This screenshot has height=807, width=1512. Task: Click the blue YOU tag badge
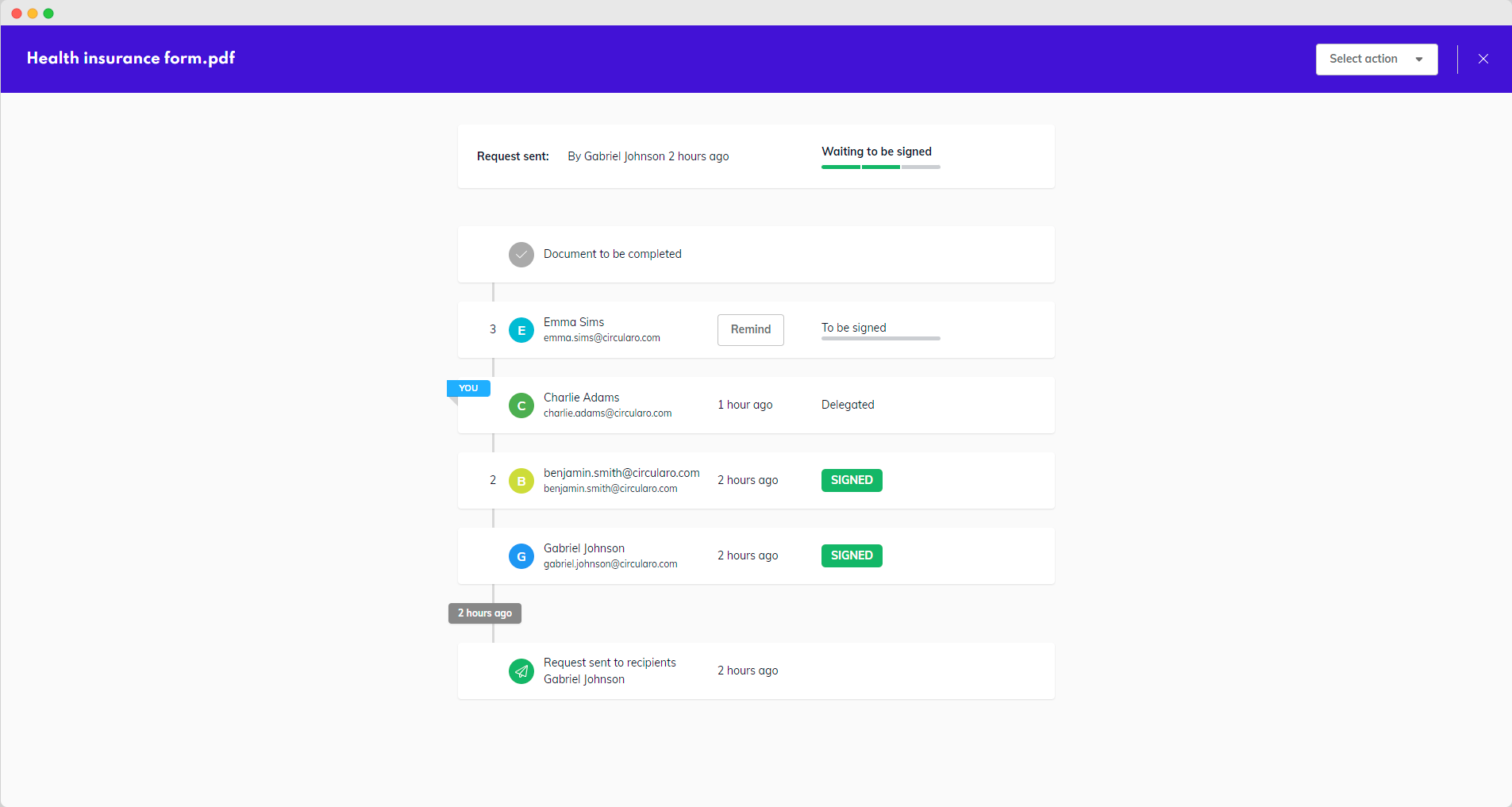(x=468, y=388)
